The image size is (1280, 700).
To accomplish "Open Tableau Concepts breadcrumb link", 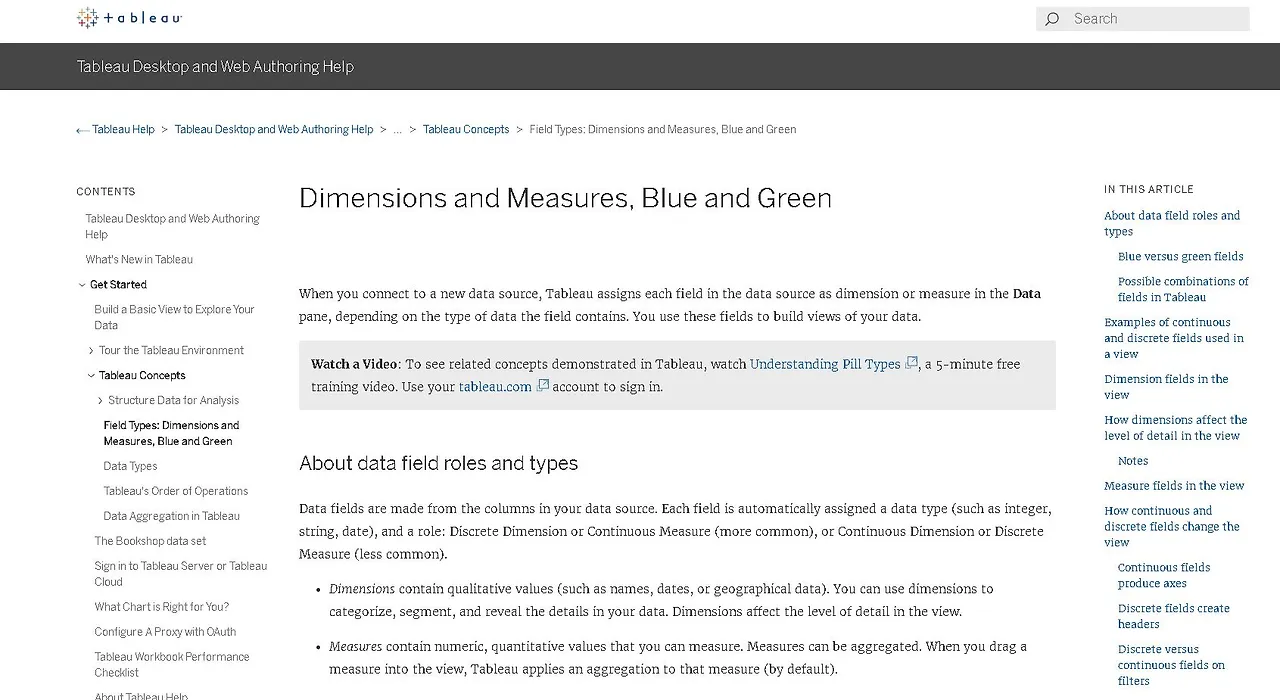I will tap(466, 130).
